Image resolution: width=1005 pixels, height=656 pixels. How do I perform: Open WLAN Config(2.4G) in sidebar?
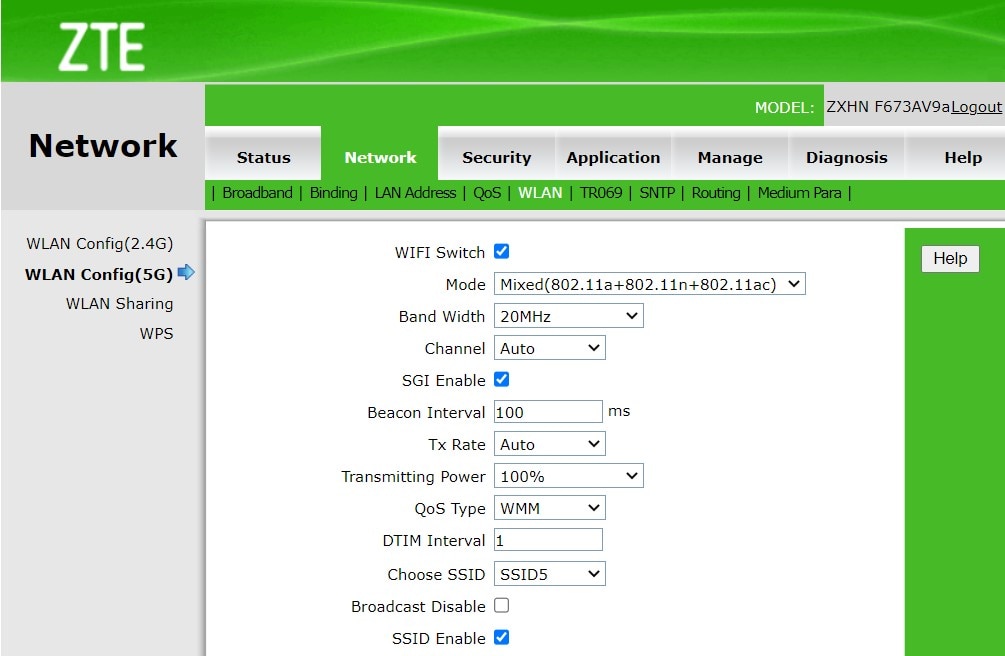pyautogui.click(x=99, y=244)
